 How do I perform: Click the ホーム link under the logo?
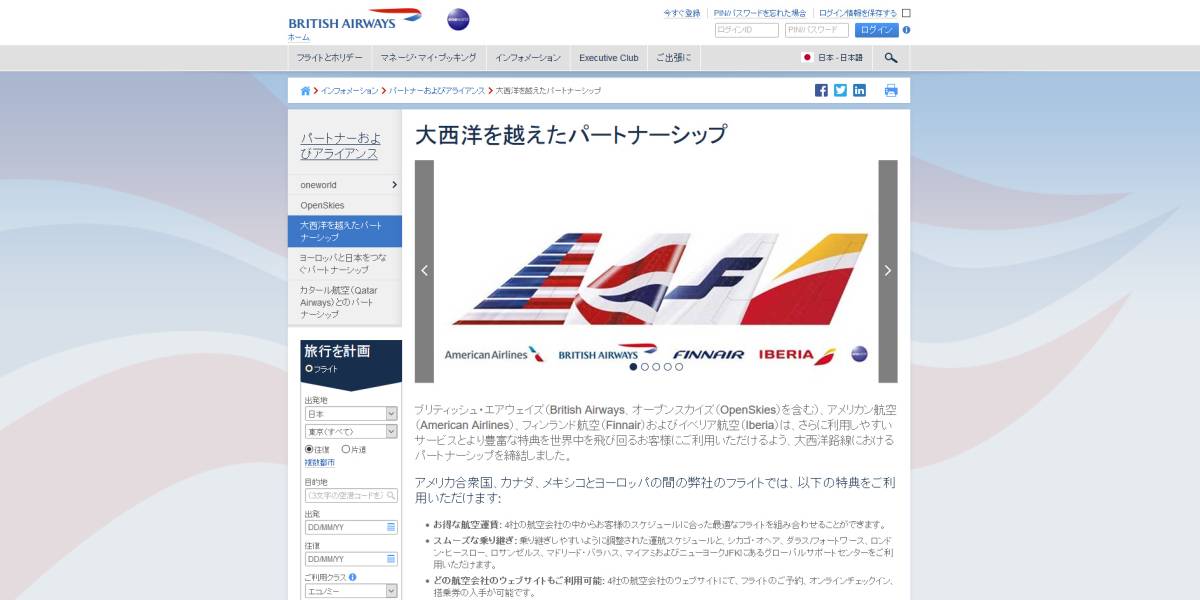(x=299, y=37)
